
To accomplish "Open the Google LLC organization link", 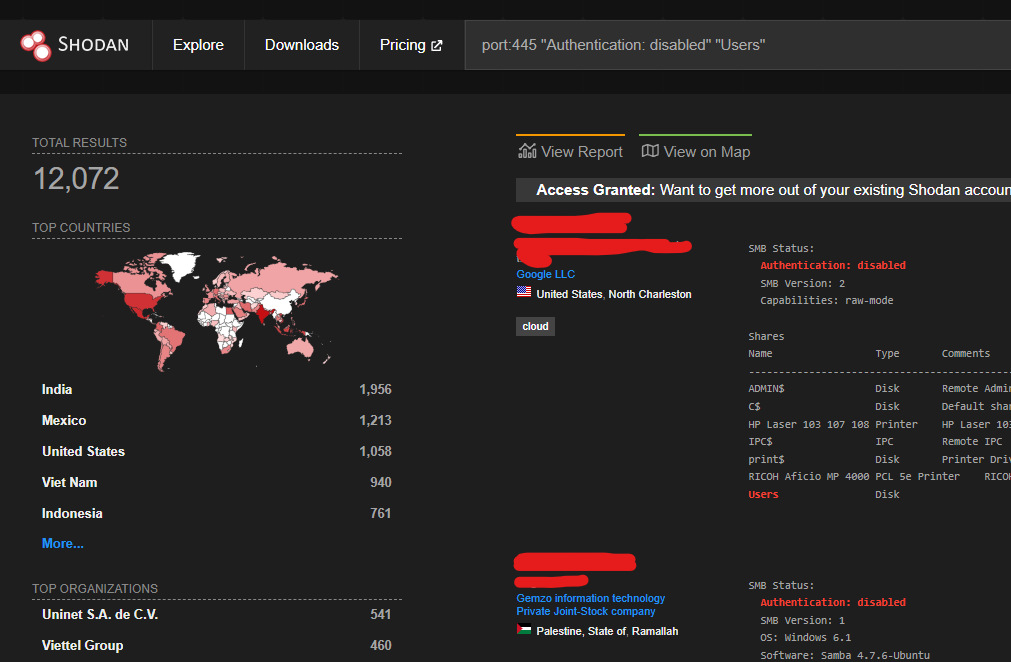I will pyautogui.click(x=545, y=274).
